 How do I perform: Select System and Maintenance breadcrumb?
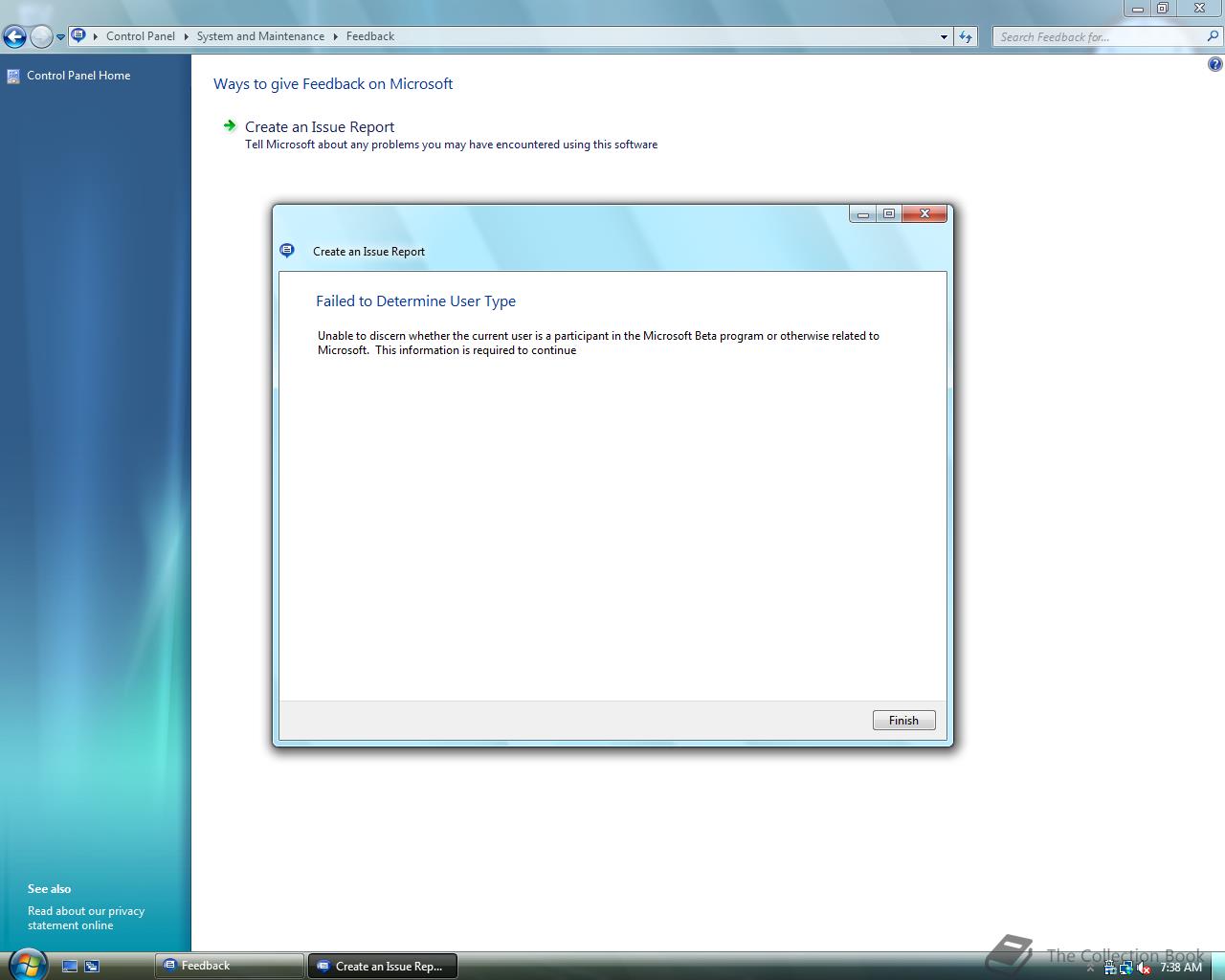(260, 36)
